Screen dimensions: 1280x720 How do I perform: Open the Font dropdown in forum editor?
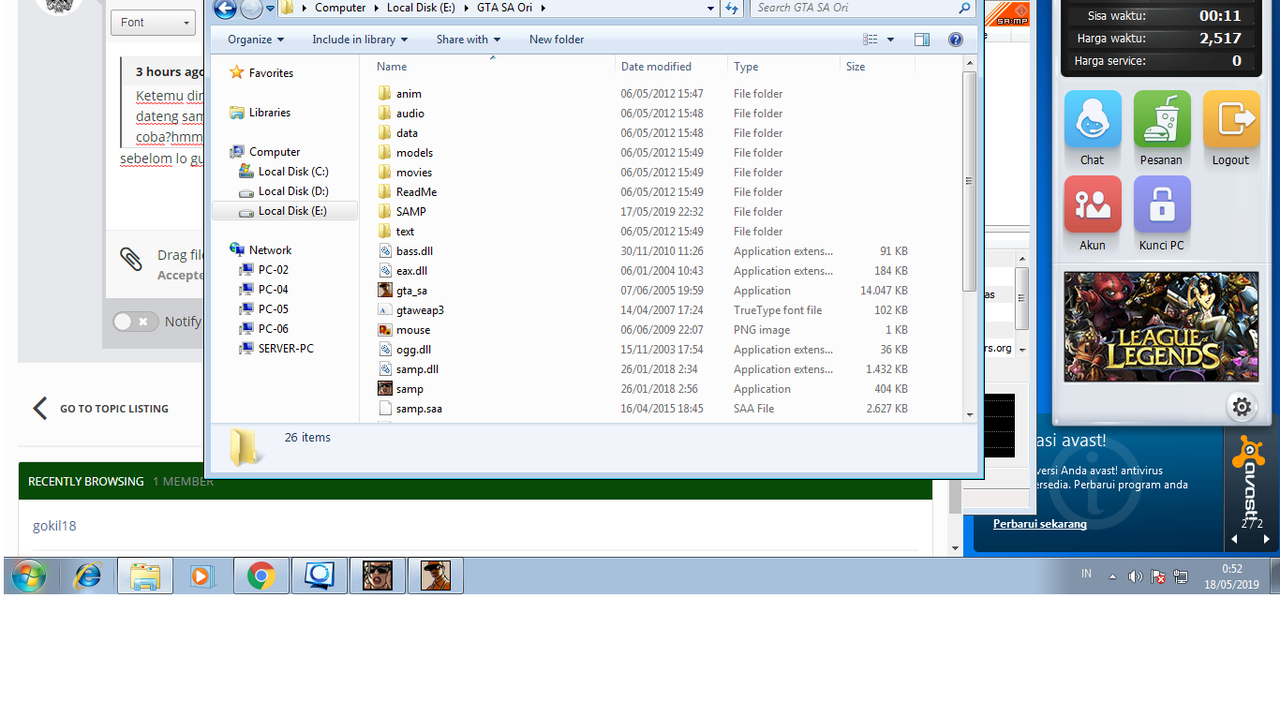pyautogui.click(x=152, y=22)
